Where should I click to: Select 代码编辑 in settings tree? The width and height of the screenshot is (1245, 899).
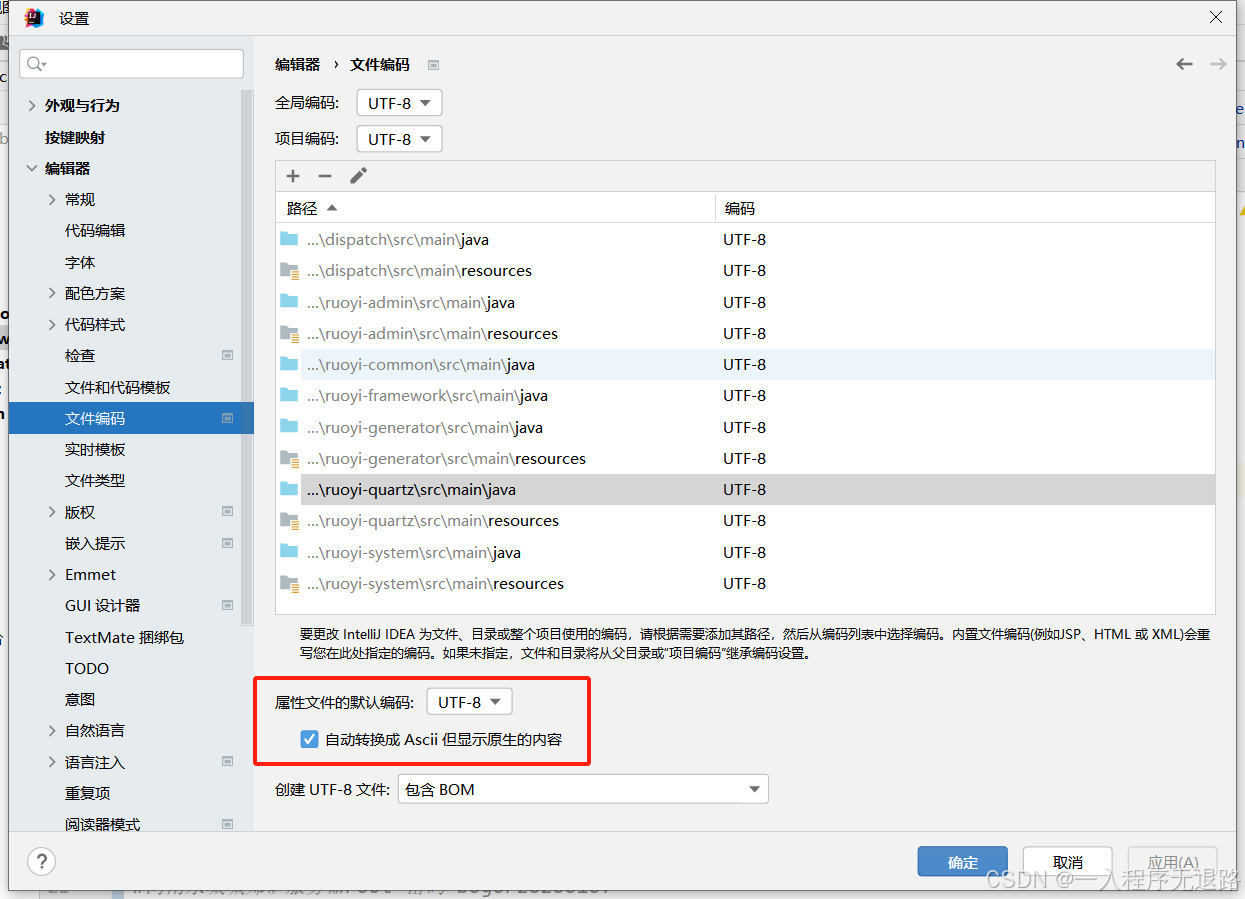95,230
